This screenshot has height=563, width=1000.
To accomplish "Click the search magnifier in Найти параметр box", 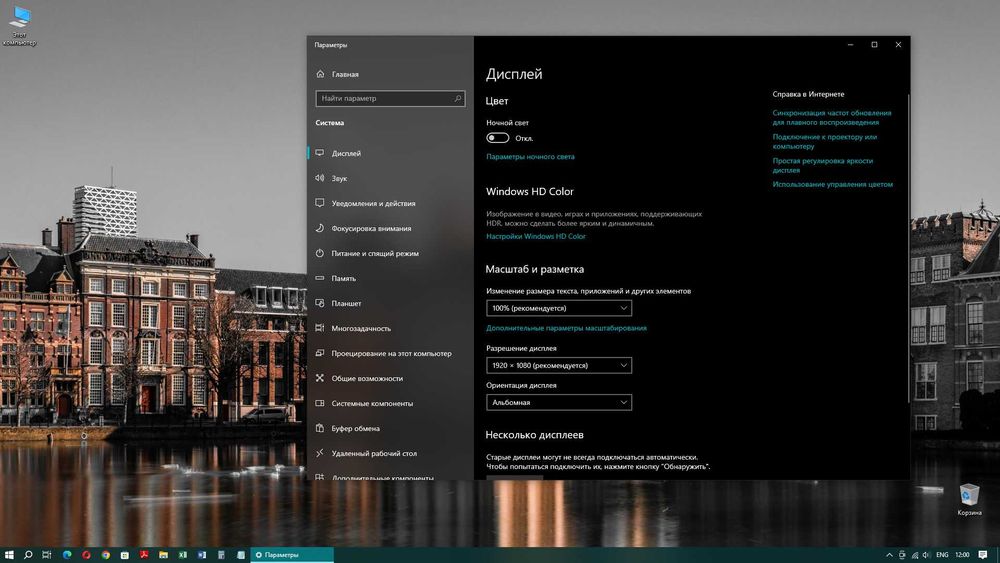I will (457, 98).
